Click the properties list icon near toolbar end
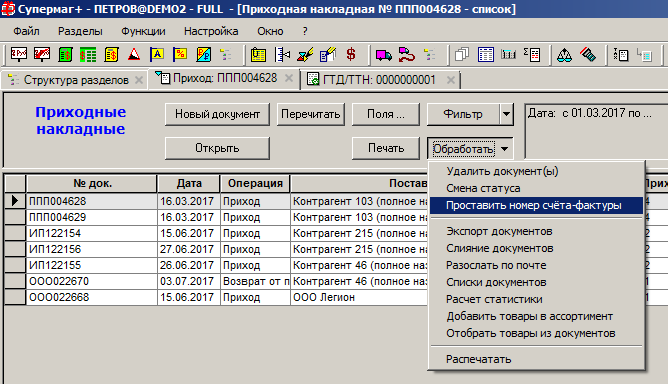 click(x=621, y=55)
